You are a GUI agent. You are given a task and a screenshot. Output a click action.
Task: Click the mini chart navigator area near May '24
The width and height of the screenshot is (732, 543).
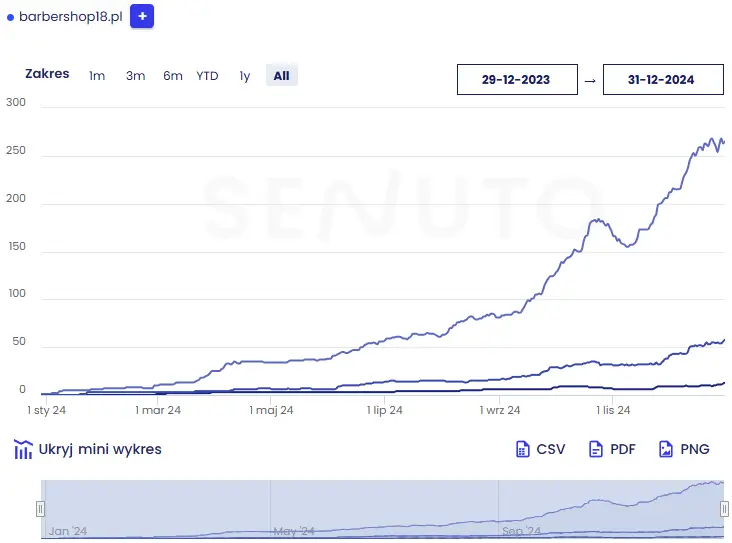[294, 531]
